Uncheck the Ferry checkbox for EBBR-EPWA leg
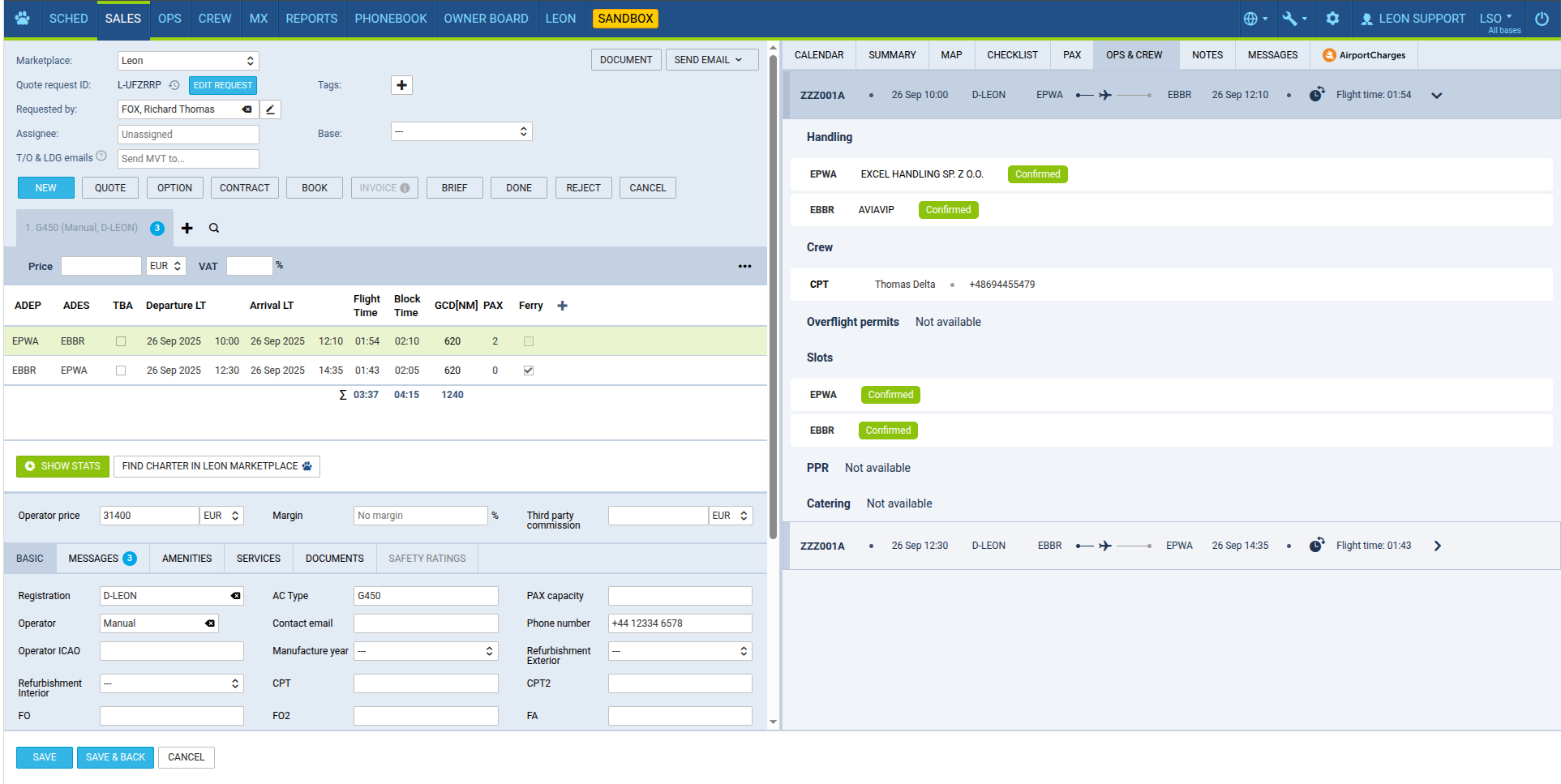 click(x=529, y=371)
